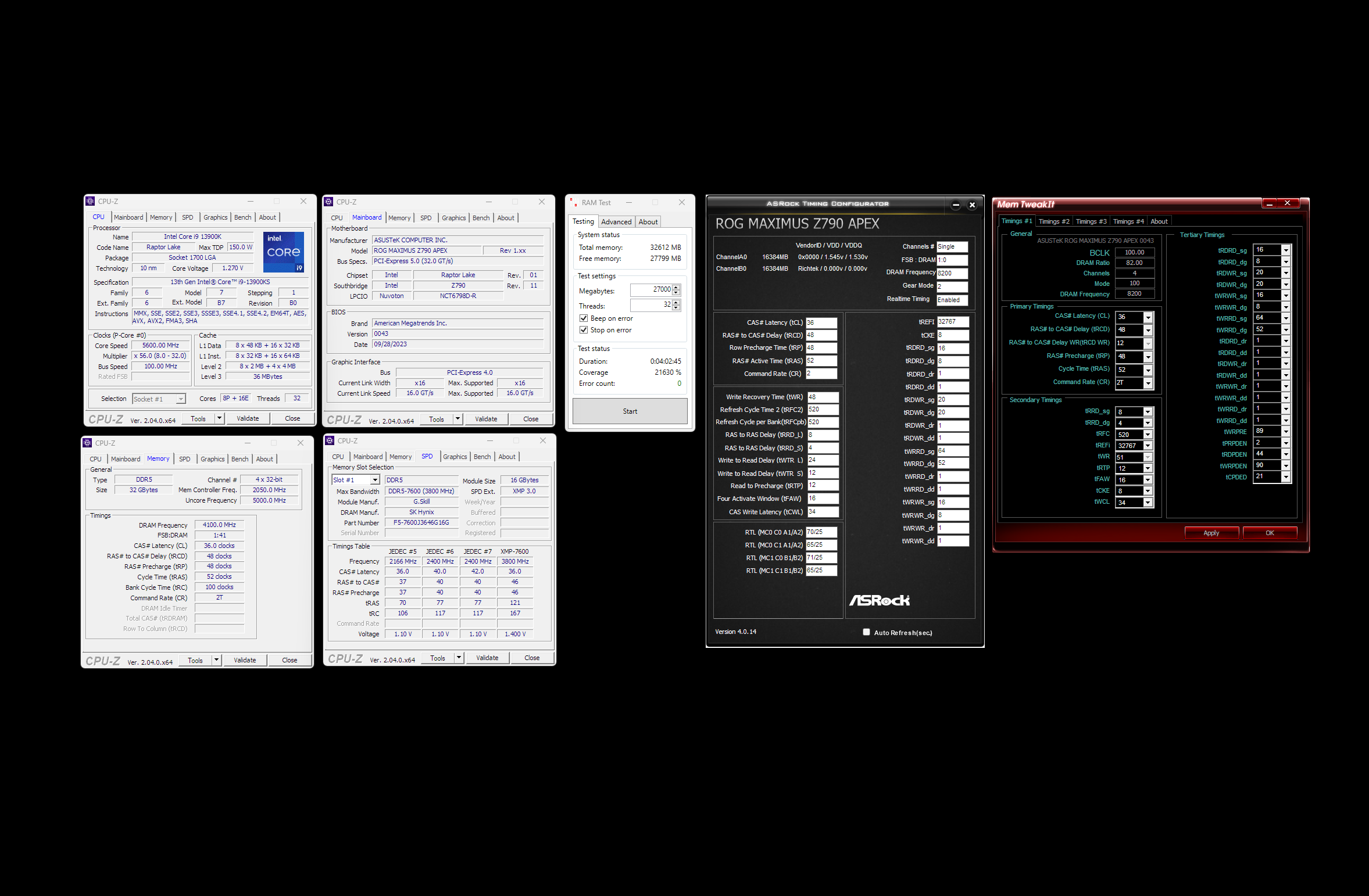The image size is (1369, 896).
Task: Enable Auto Refresh(sec) checkbox
Action: 866,632
